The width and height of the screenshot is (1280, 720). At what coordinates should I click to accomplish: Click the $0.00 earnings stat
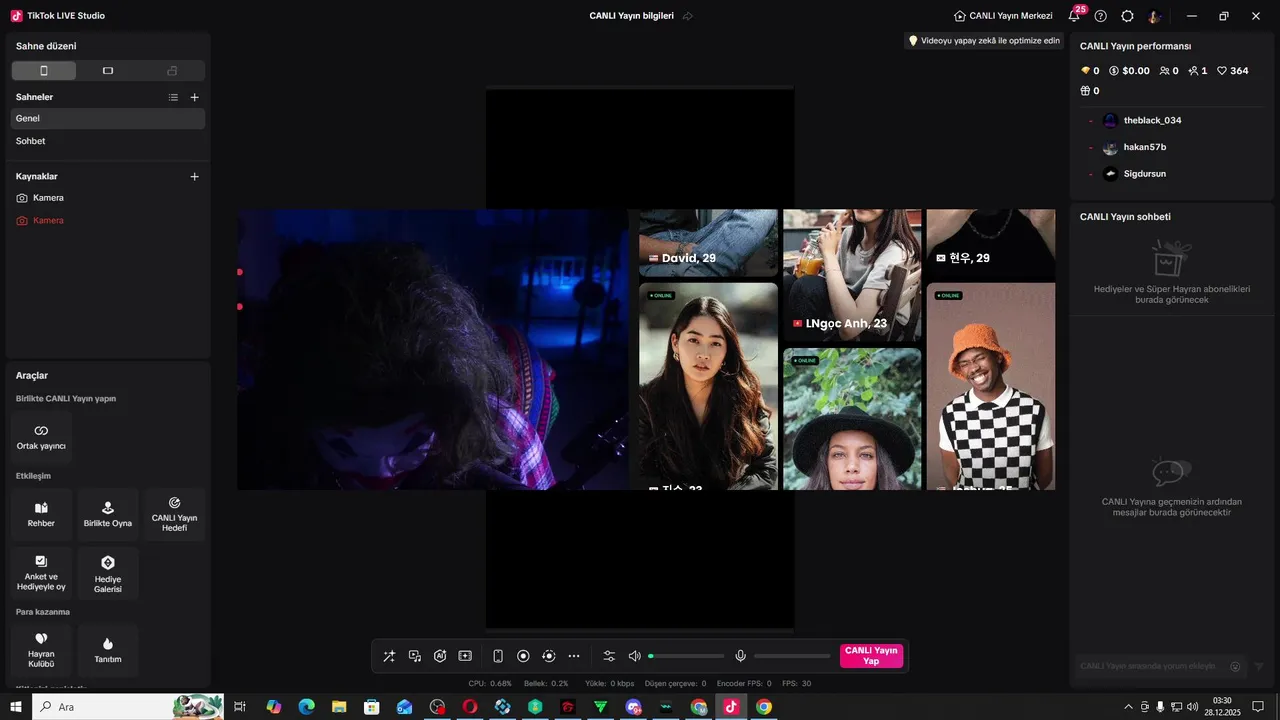[1129, 71]
